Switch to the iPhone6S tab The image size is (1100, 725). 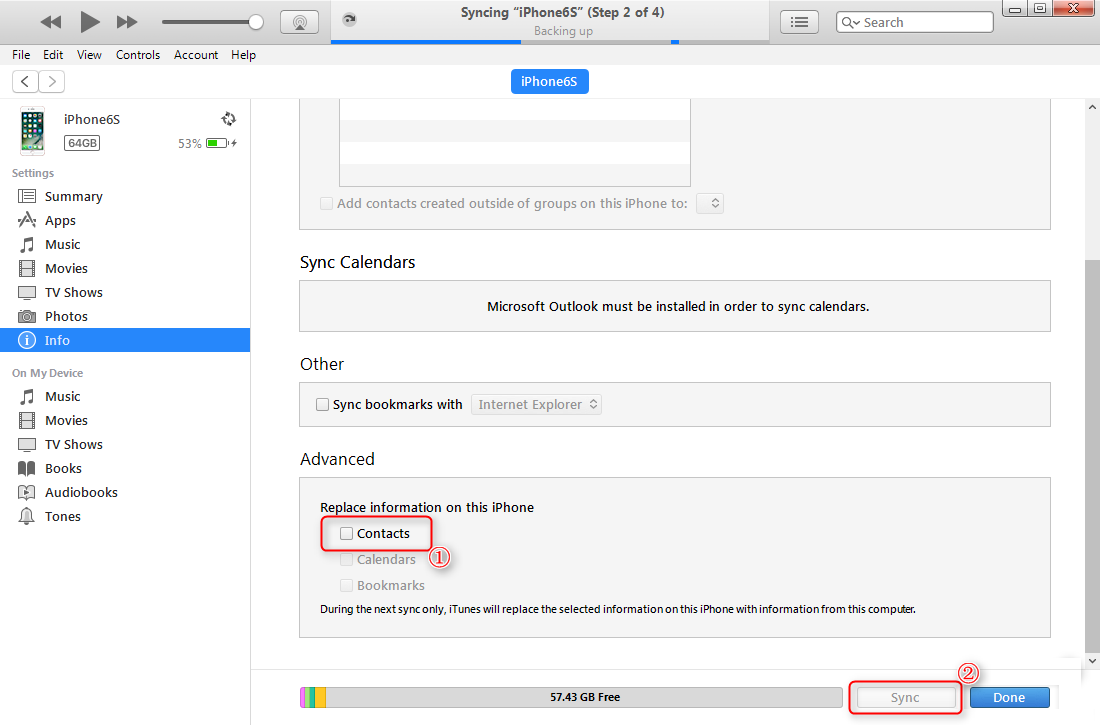point(549,81)
